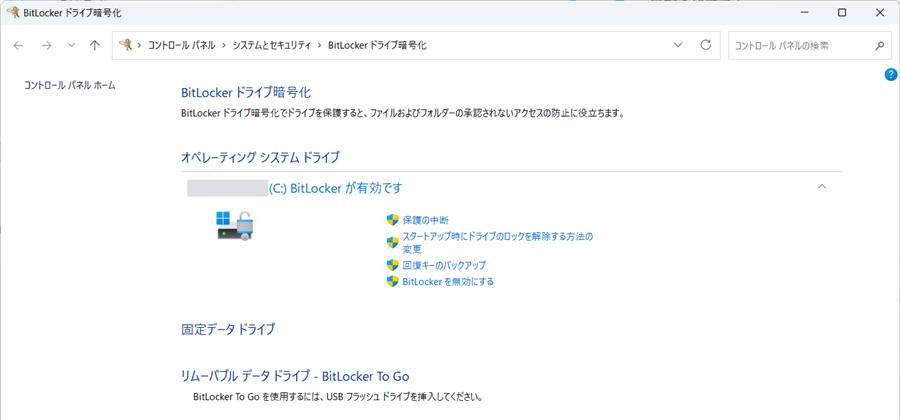Click shield icon beside 保護の中断
The height and width of the screenshot is (420, 900).
click(x=393, y=220)
